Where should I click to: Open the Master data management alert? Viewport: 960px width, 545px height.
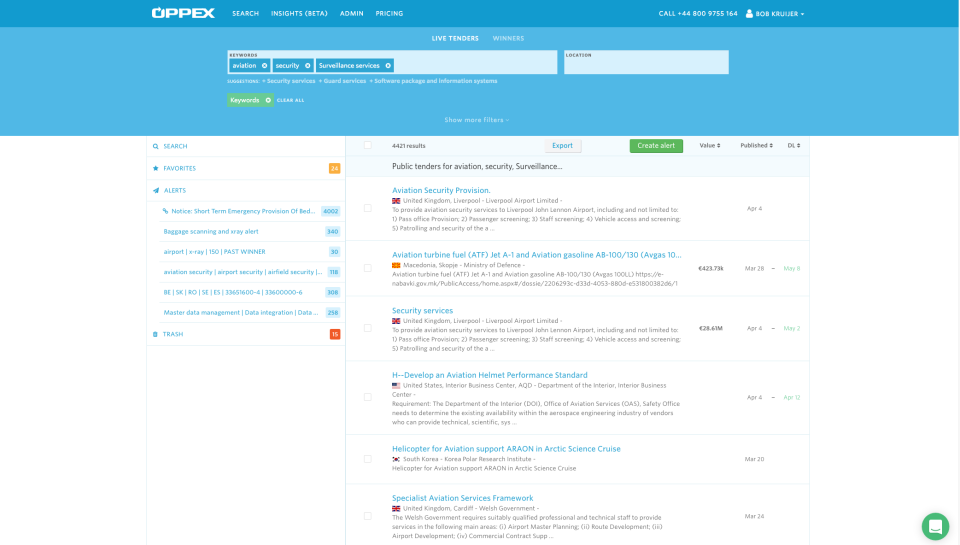(241, 312)
